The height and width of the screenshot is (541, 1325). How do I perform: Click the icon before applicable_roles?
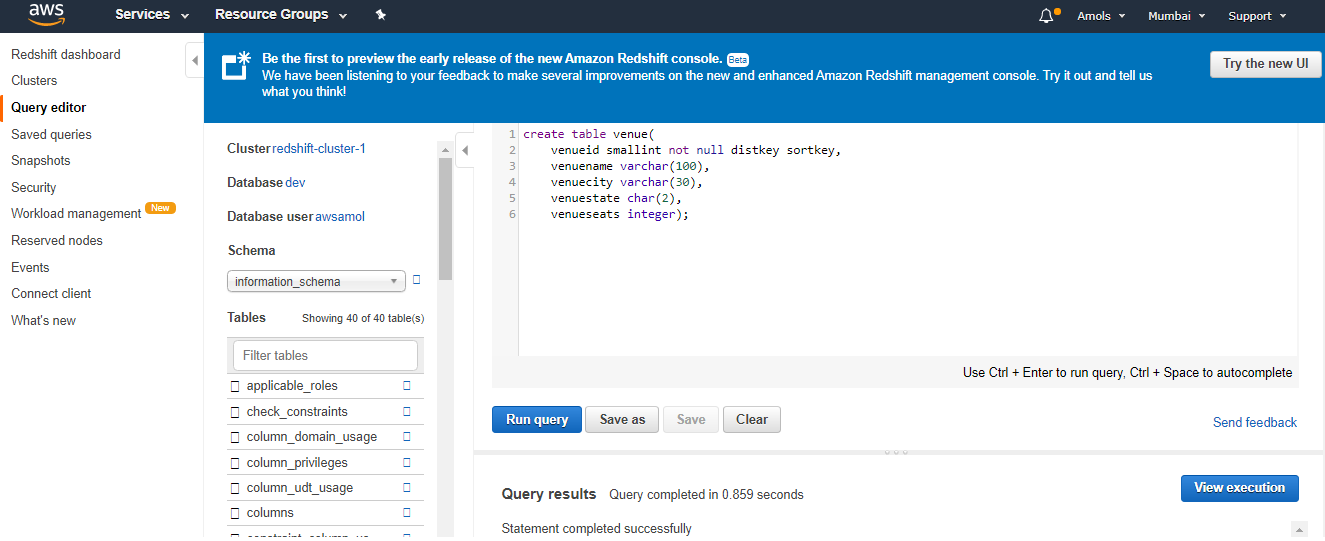(x=235, y=386)
